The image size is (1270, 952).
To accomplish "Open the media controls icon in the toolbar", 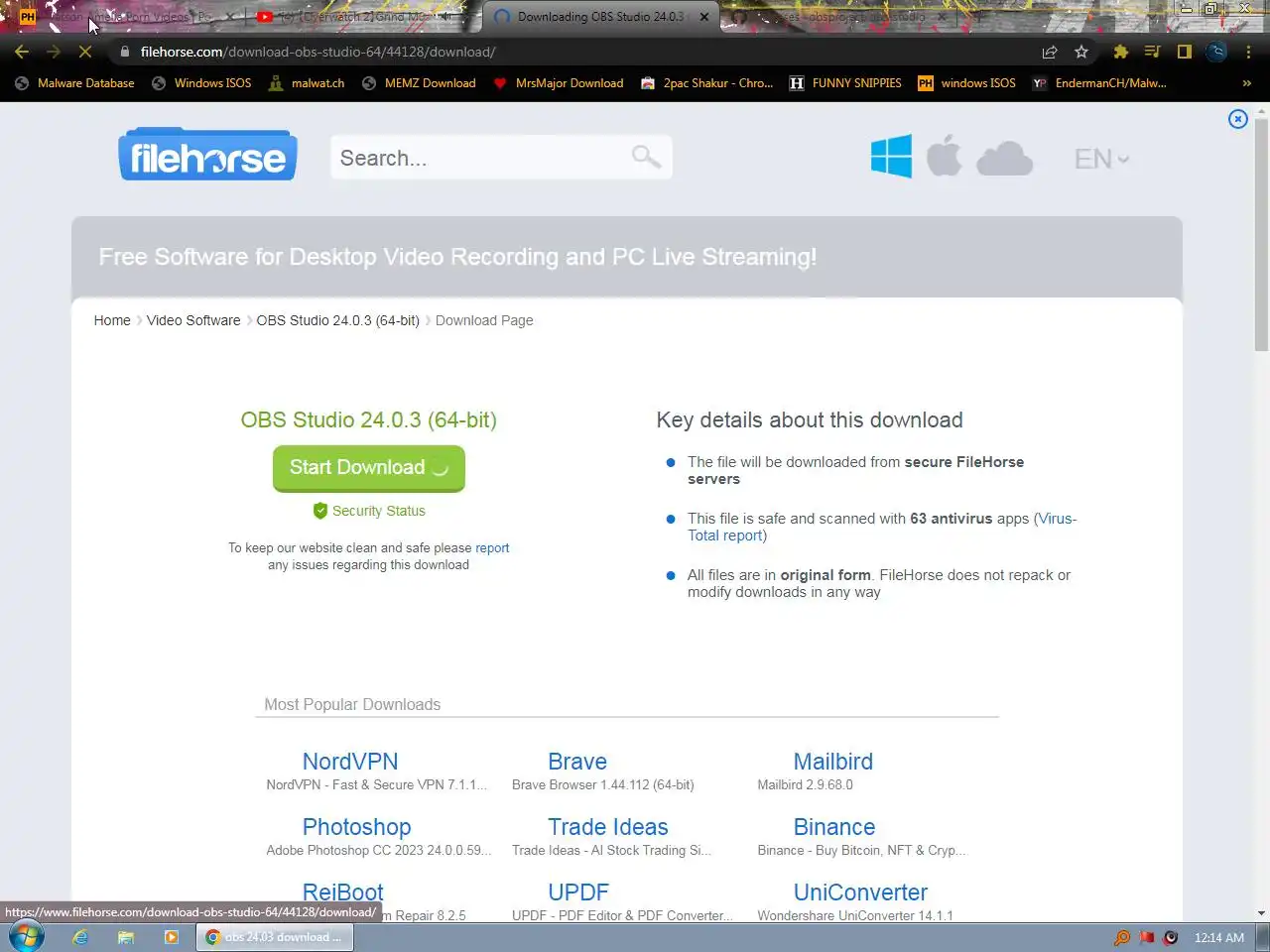I will (x=1152, y=52).
